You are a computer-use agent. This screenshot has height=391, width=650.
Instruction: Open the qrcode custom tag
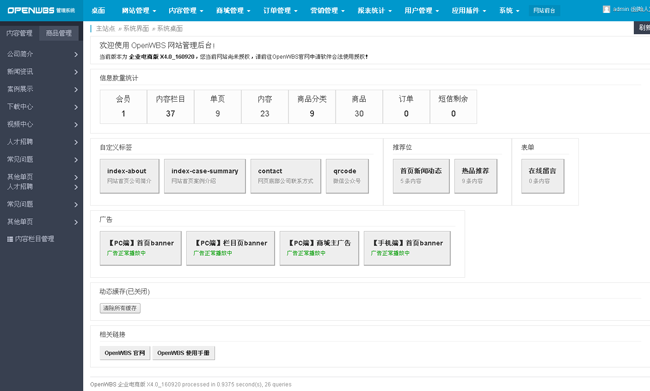tap(347, 176)
